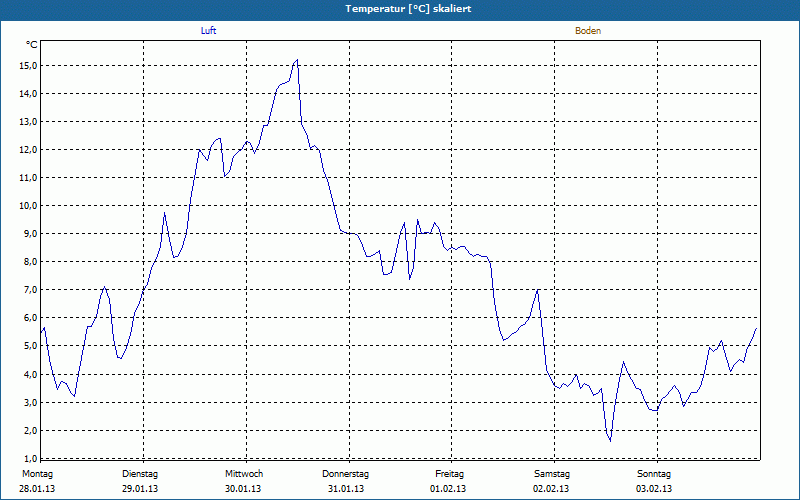This screenshot has width=800, height=500.
Task: Click the '15,0' y-axis value
Action: click(x=28, y=65)
